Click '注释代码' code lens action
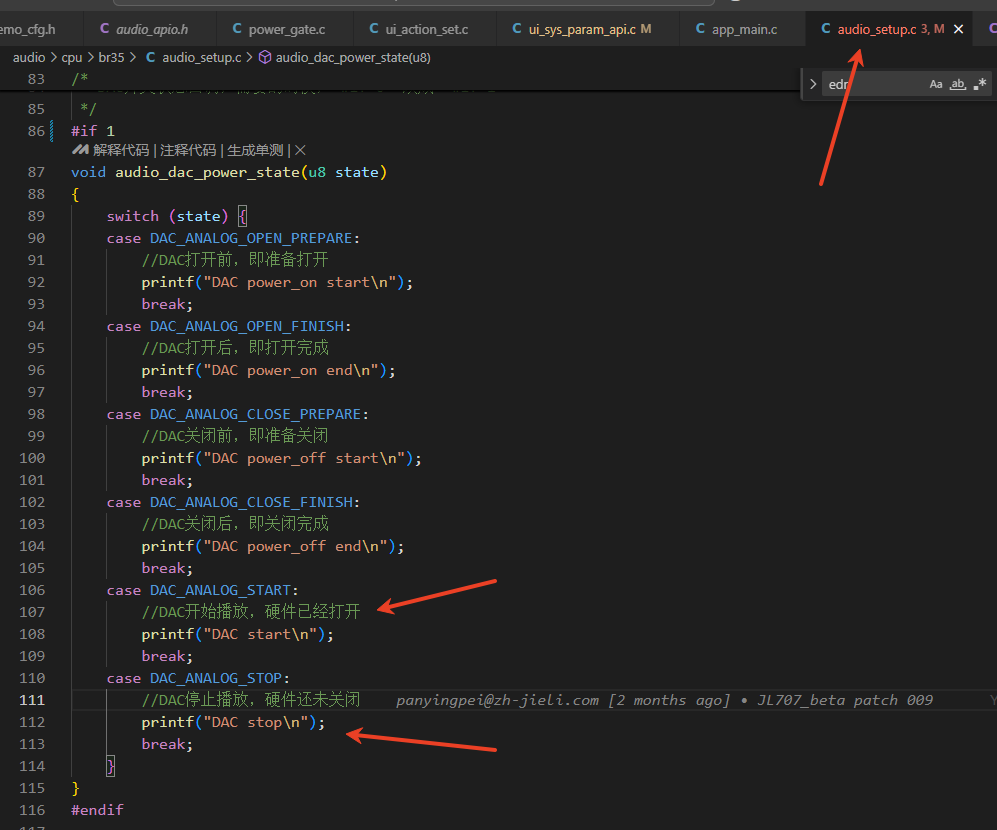 tap(188, 150)
